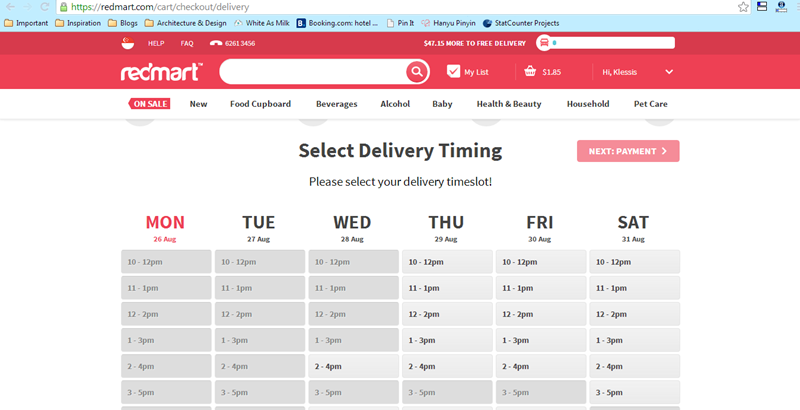Click the My List link text
The image size is (800, 410).
tap(476, 72)
